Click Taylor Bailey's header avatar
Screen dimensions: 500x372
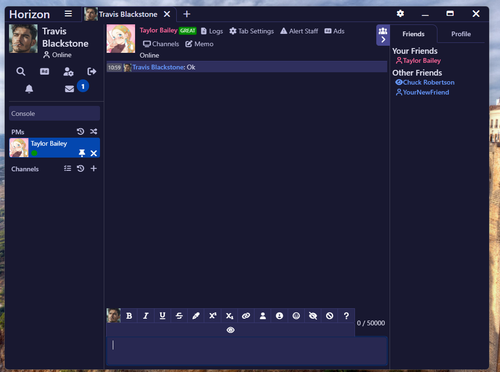click(x=121, y=39)
